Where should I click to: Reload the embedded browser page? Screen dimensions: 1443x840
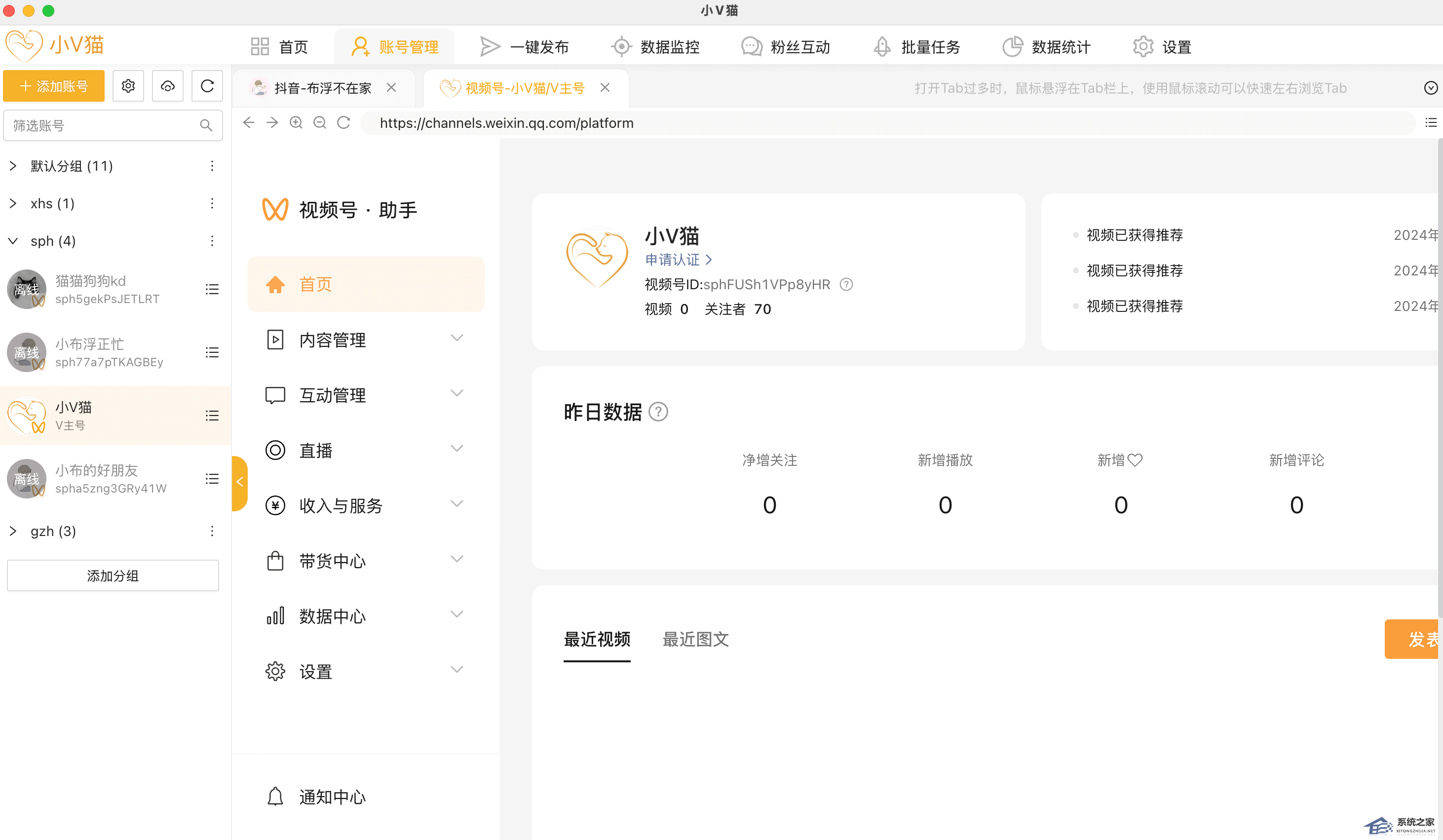(343, 122)
